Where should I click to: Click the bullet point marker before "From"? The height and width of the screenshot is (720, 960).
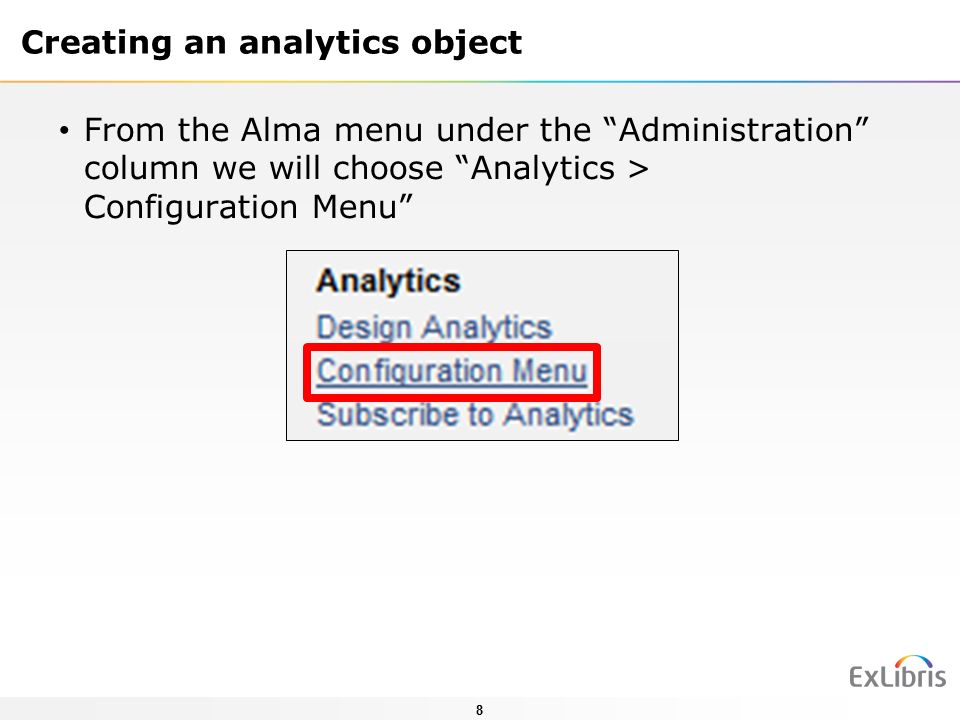tap(65, 131)
